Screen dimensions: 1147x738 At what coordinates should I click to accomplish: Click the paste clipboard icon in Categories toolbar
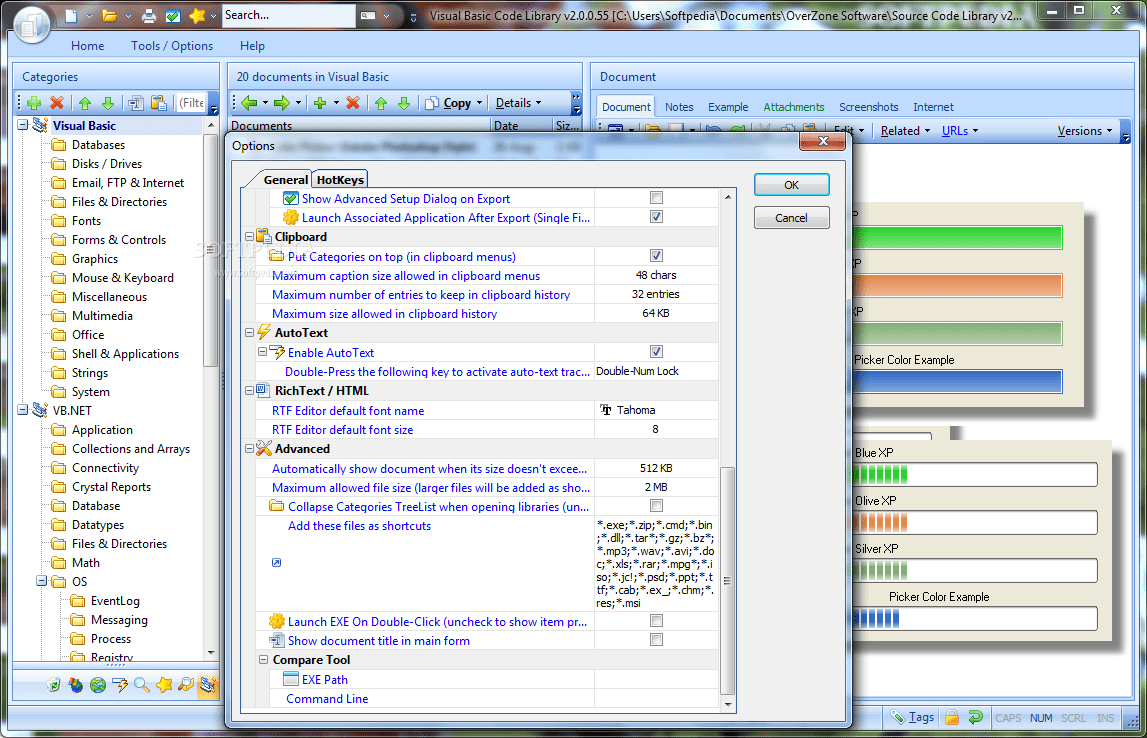pyautogui.click(x=159, y=103)
